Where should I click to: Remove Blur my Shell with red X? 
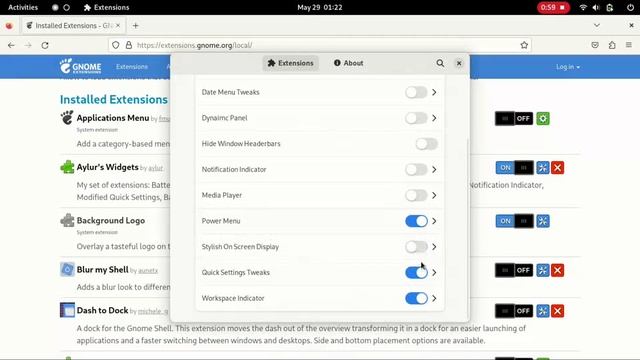point(558,270)
